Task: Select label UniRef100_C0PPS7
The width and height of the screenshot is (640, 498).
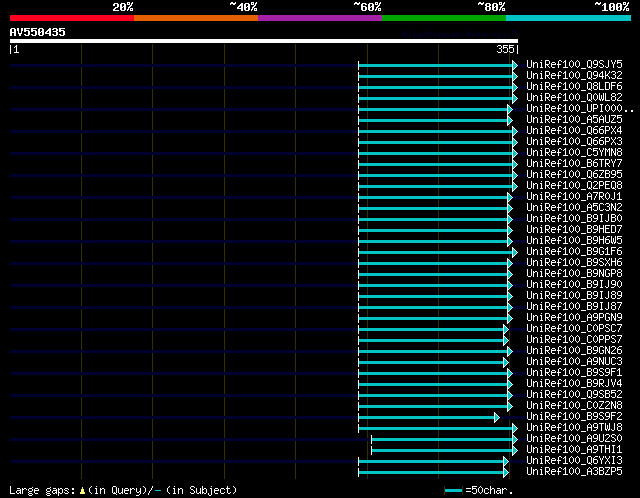Action: pyautogui.click(x=574, y=340)
